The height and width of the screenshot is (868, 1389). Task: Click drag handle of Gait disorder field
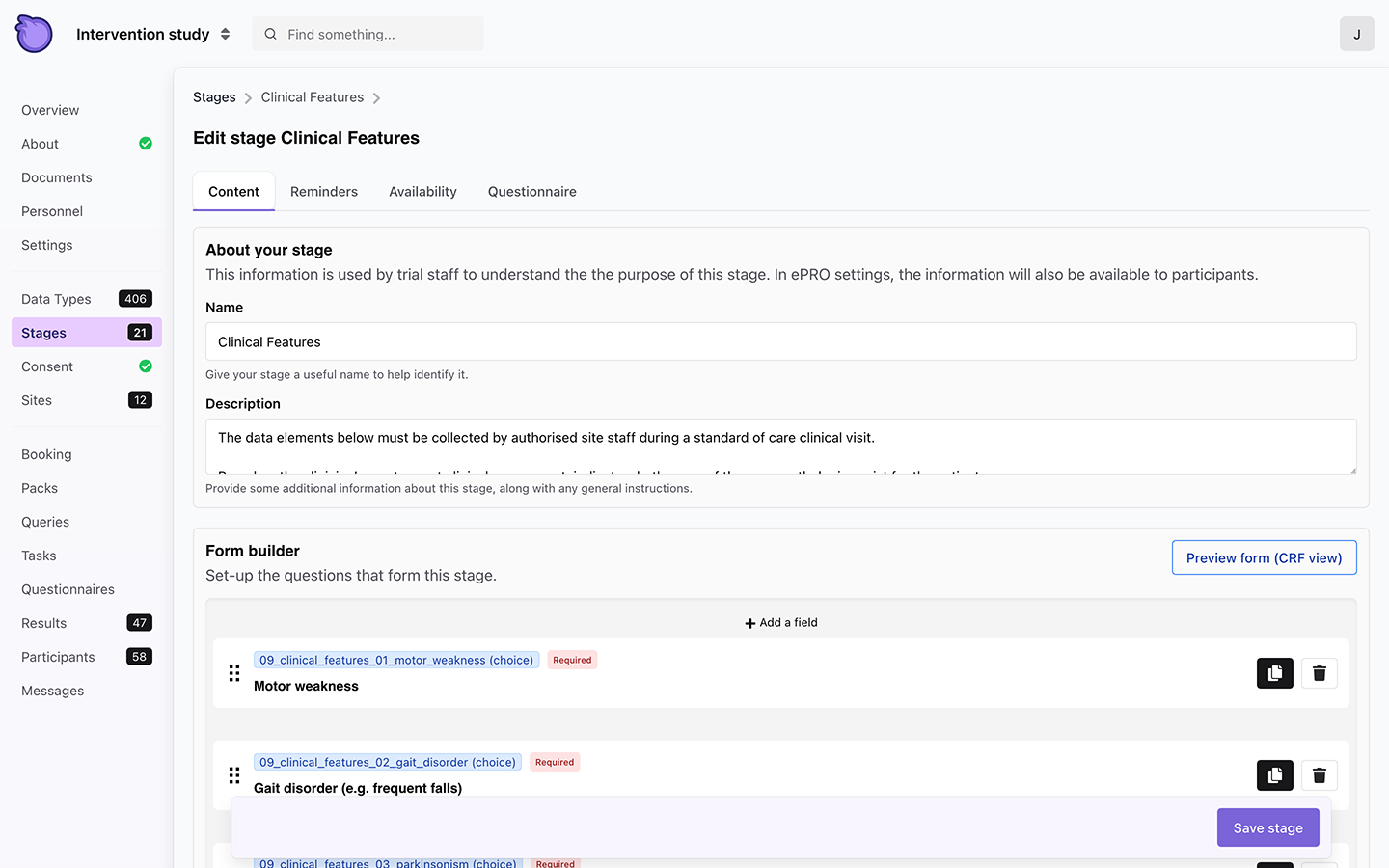click(234, 775)
